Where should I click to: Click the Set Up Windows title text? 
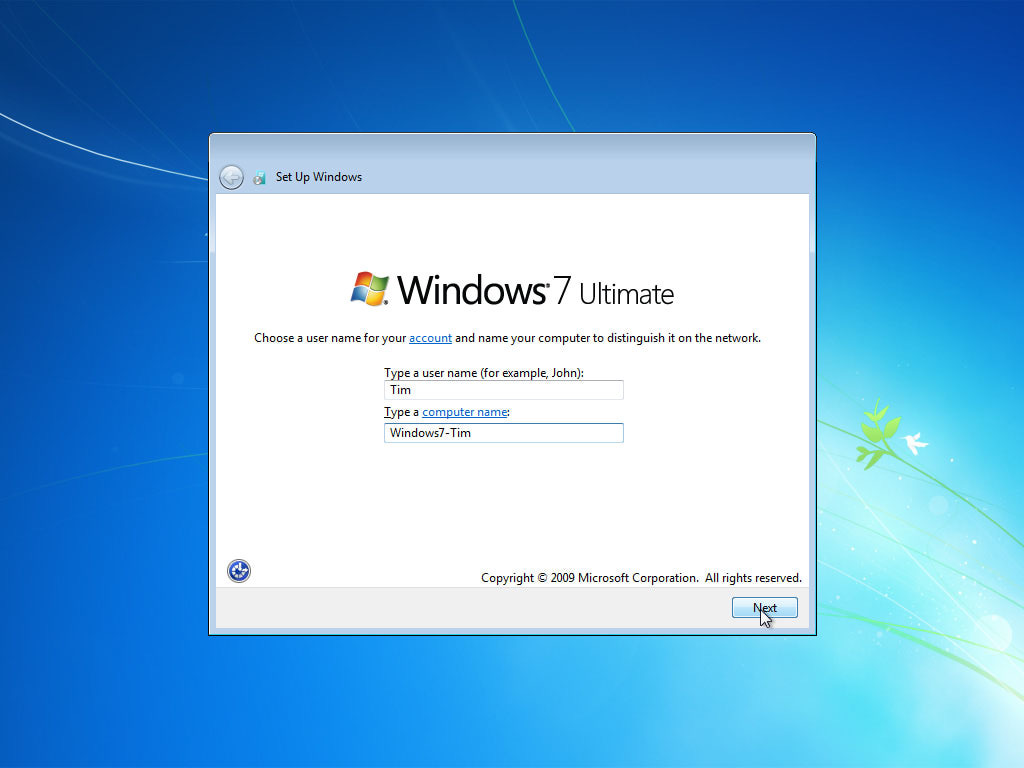(318, 177)
